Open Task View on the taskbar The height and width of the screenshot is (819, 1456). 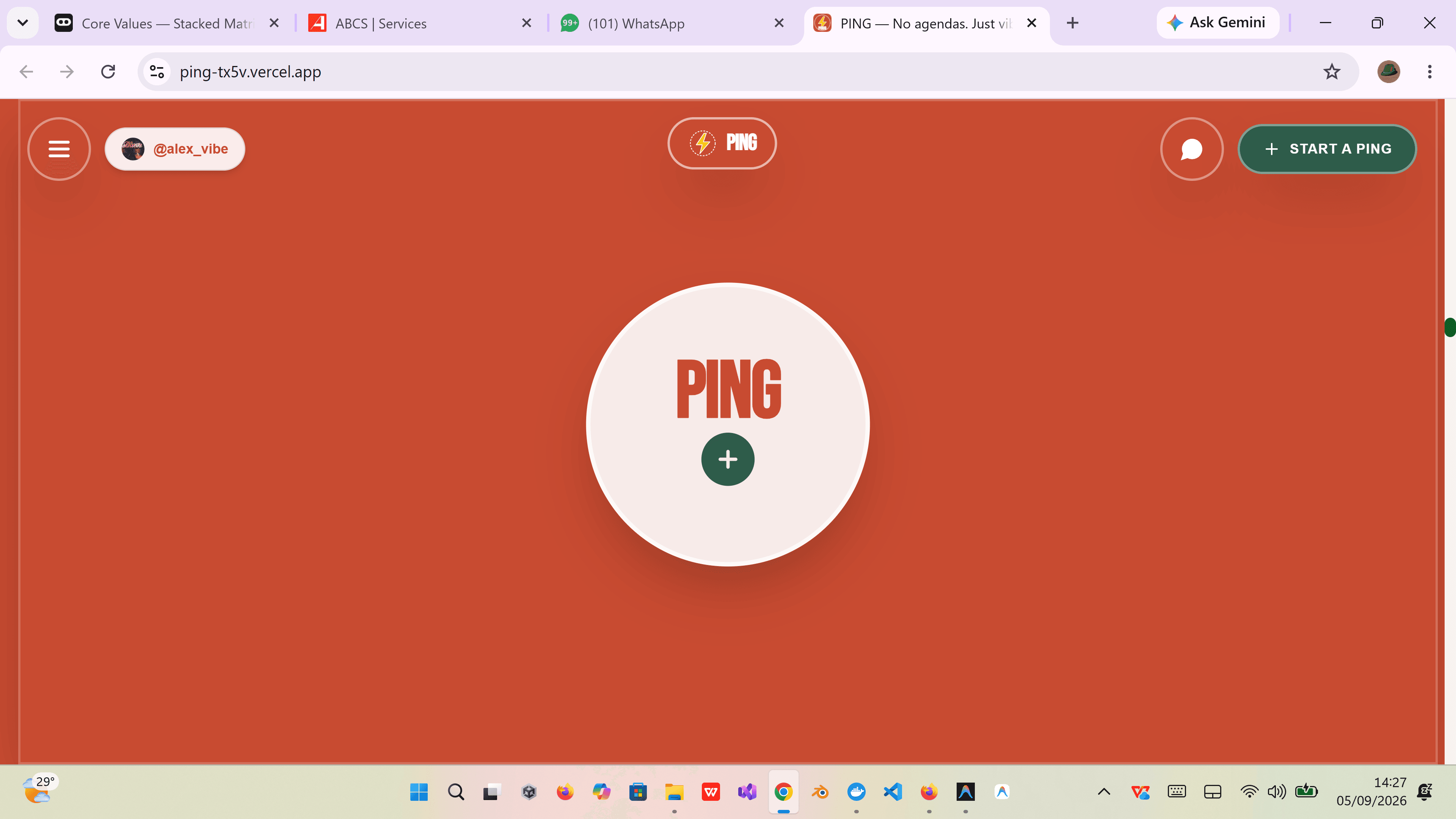pos(492,792)
